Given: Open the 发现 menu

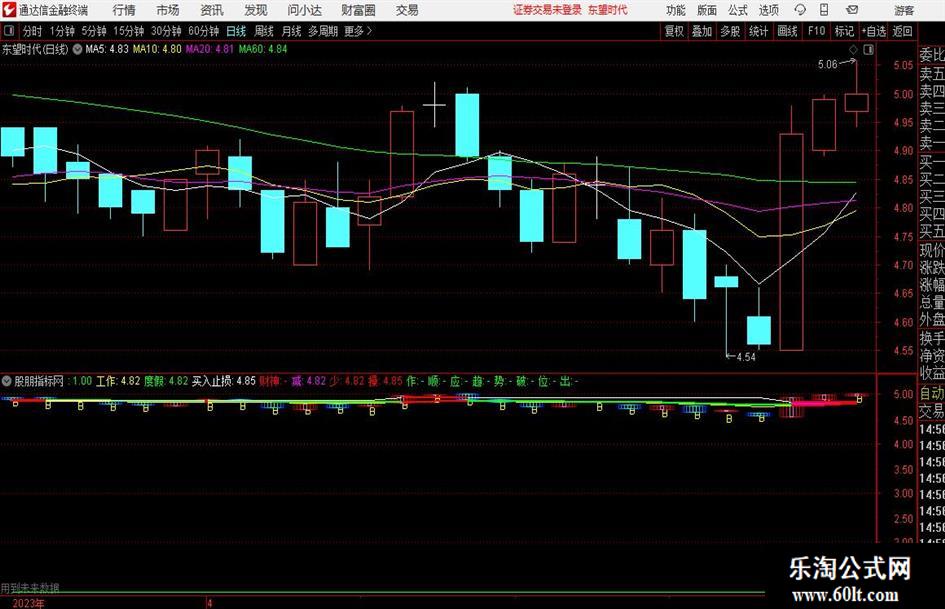Looking at the screenshot, I should coord(256,10).
